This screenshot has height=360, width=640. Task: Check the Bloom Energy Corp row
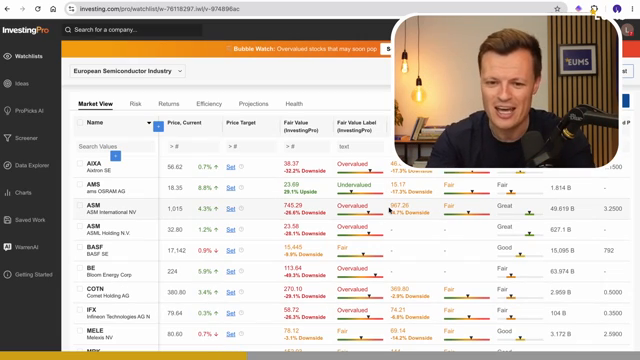[x=80, y=268]
